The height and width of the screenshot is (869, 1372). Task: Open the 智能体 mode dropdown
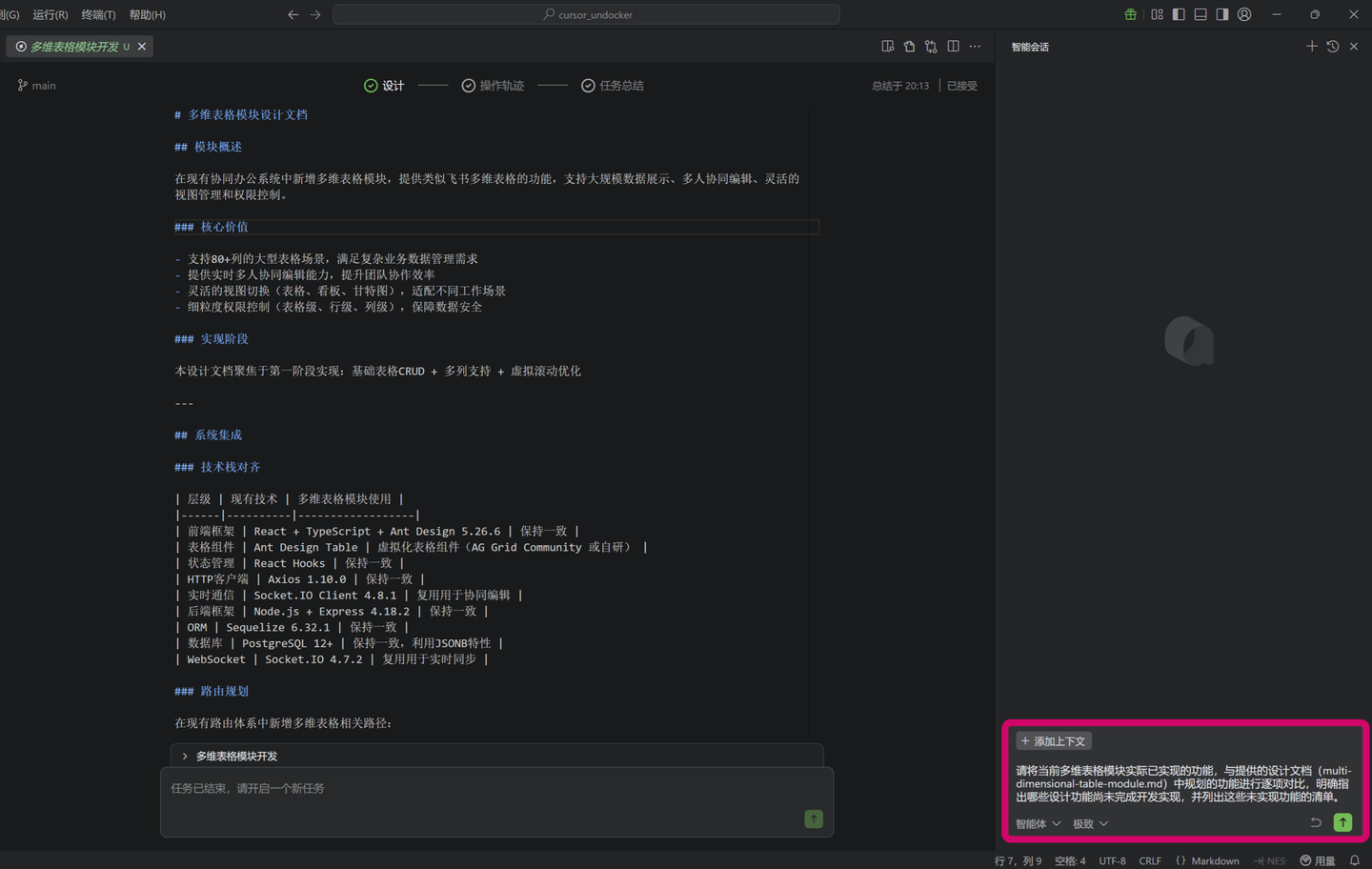click(1038, 823)
